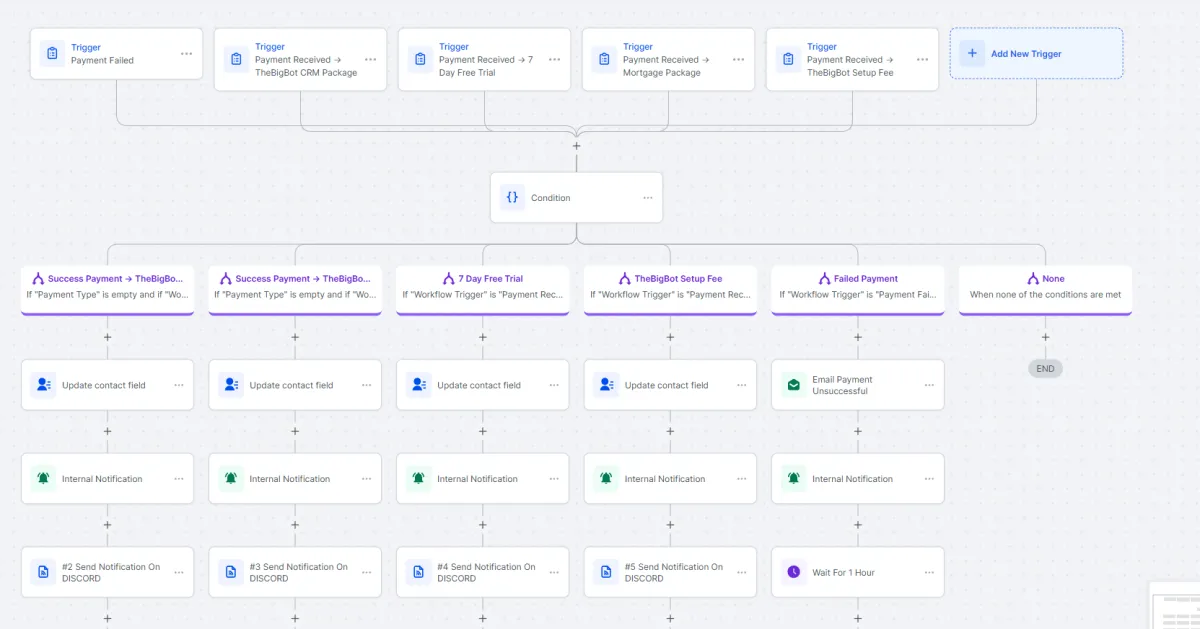Click the TheBigBot Setup Fee branch icon
This screenshot has height=629, width=1200.
(625, 279)
